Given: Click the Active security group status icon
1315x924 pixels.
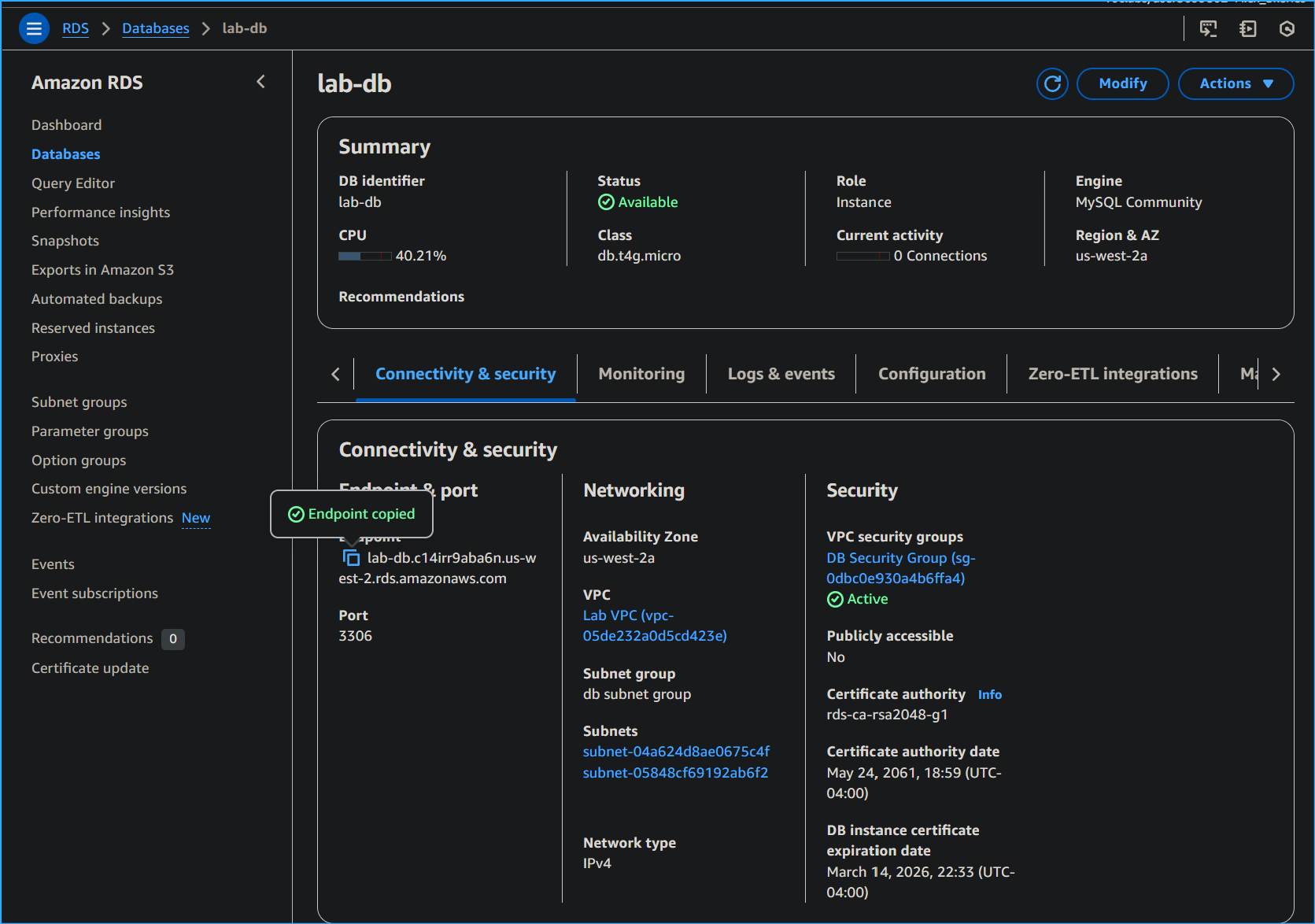Looking at the screenshot, I should [x=835, y=599].
